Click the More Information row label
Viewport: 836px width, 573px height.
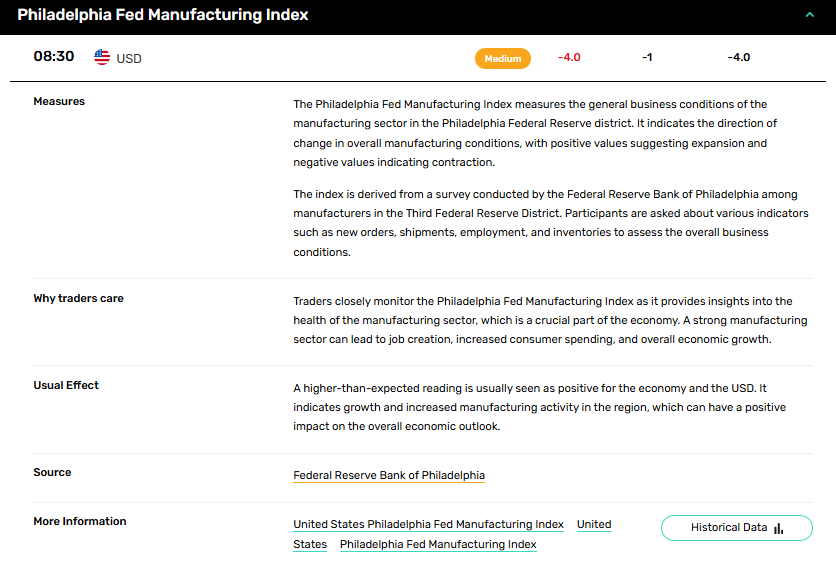(80, 521)
